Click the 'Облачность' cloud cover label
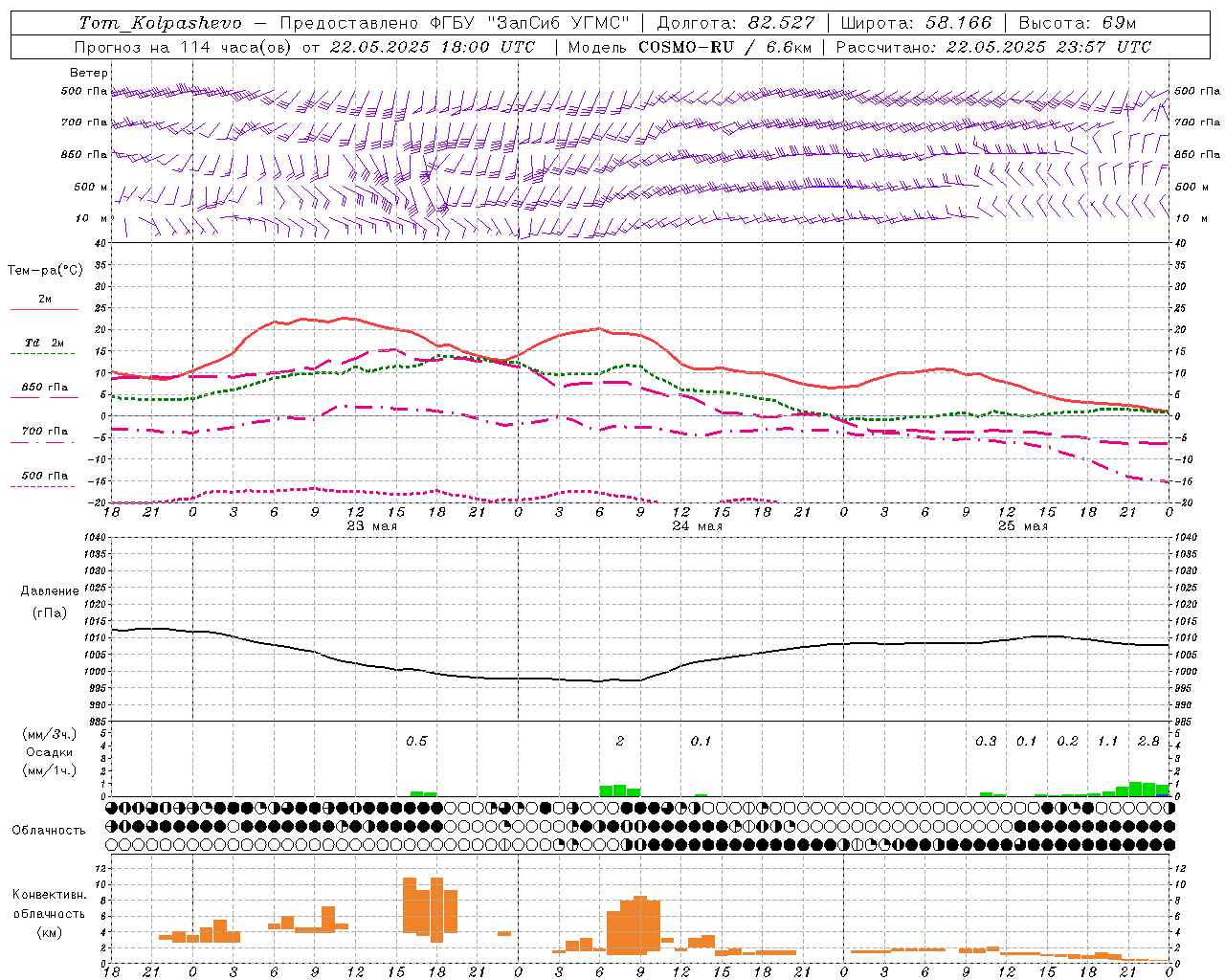Viewport: 1225px width, 980px height. point(49,831)
